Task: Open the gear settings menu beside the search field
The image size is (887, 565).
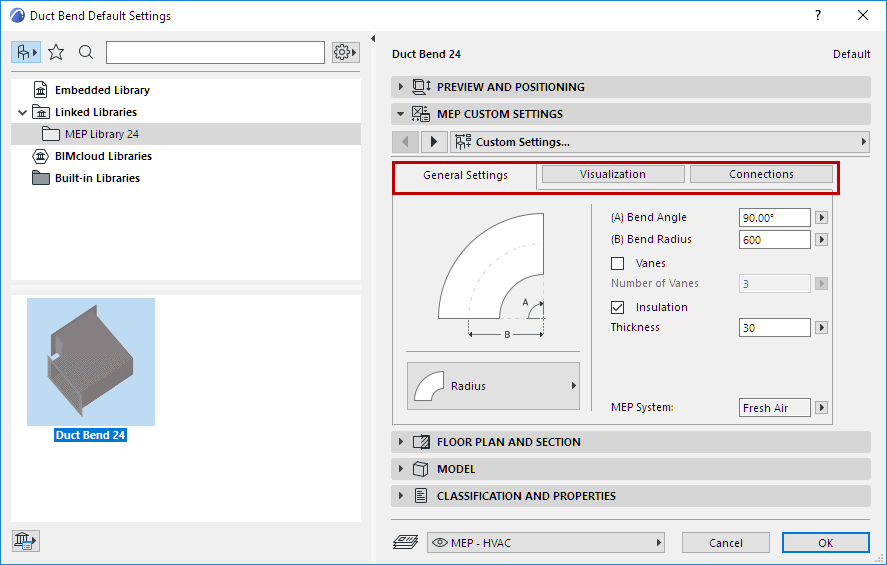Action: click(x=346, y=53)
